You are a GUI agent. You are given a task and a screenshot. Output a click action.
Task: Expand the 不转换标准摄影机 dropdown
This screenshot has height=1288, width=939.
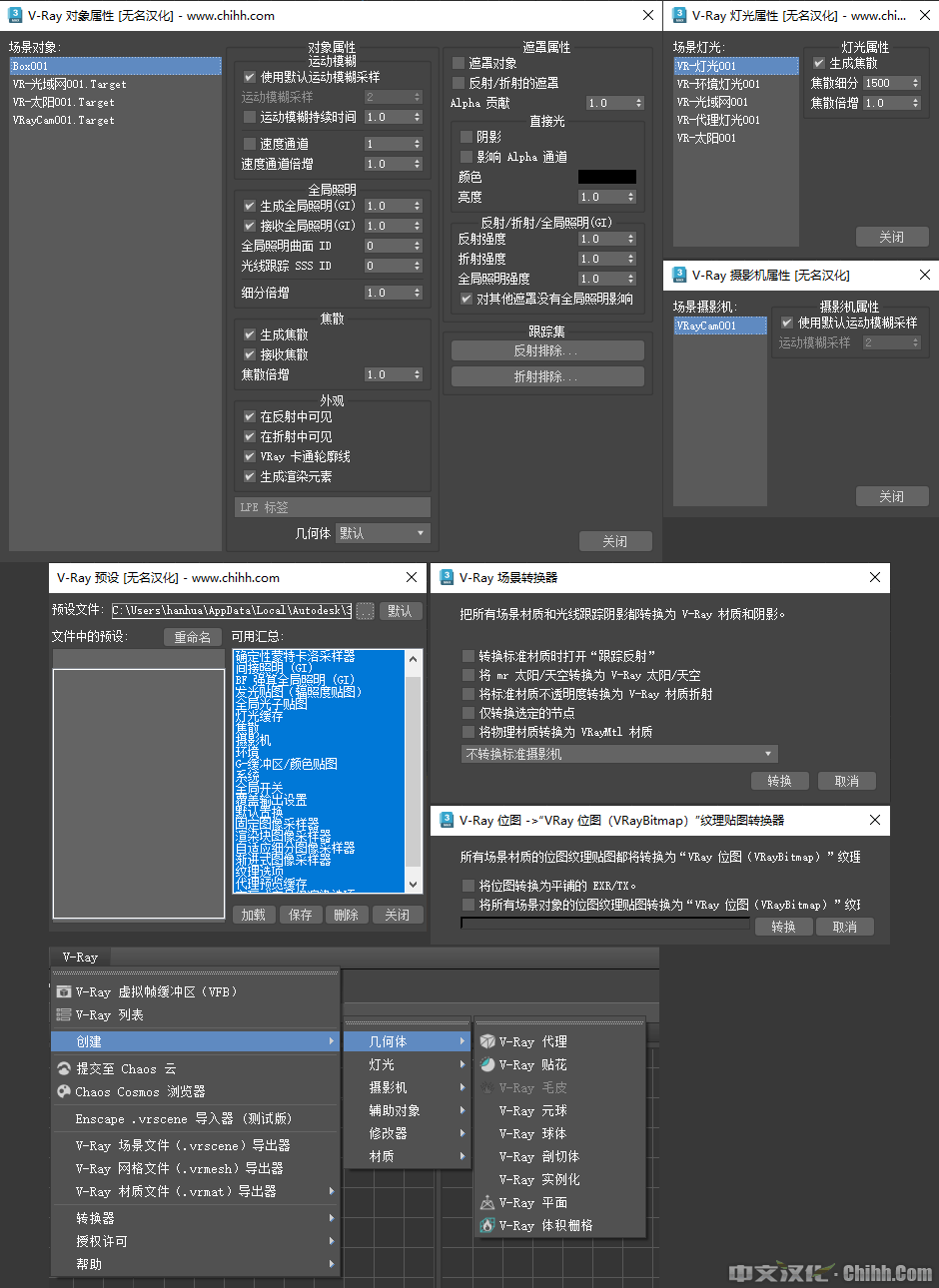(x=619, y=754)
